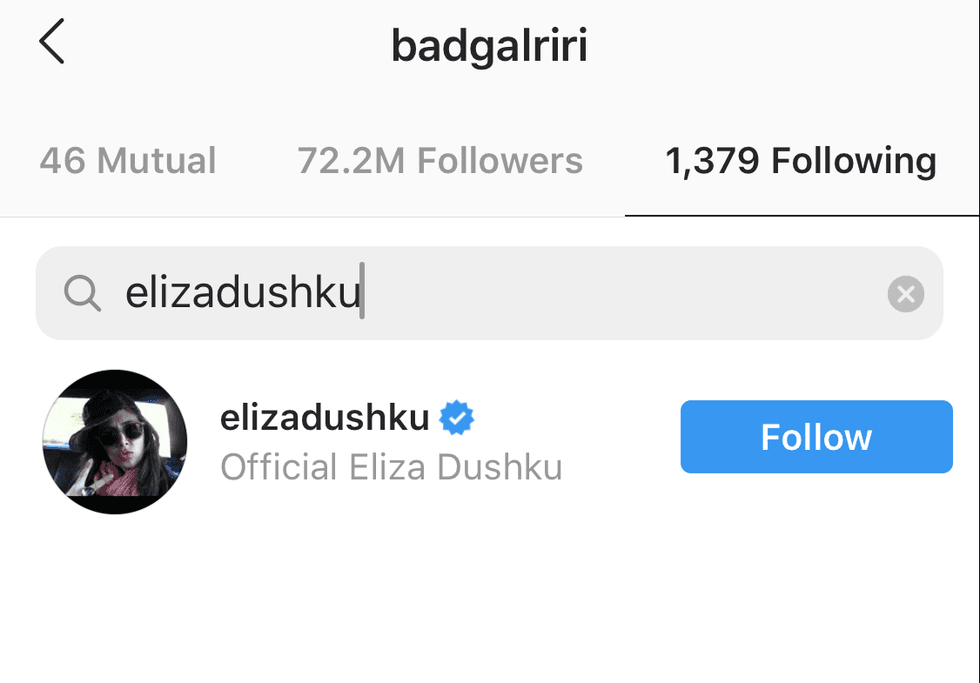Click the active underline beneath Following tab

pyautogui.click(x=802, y=216)
